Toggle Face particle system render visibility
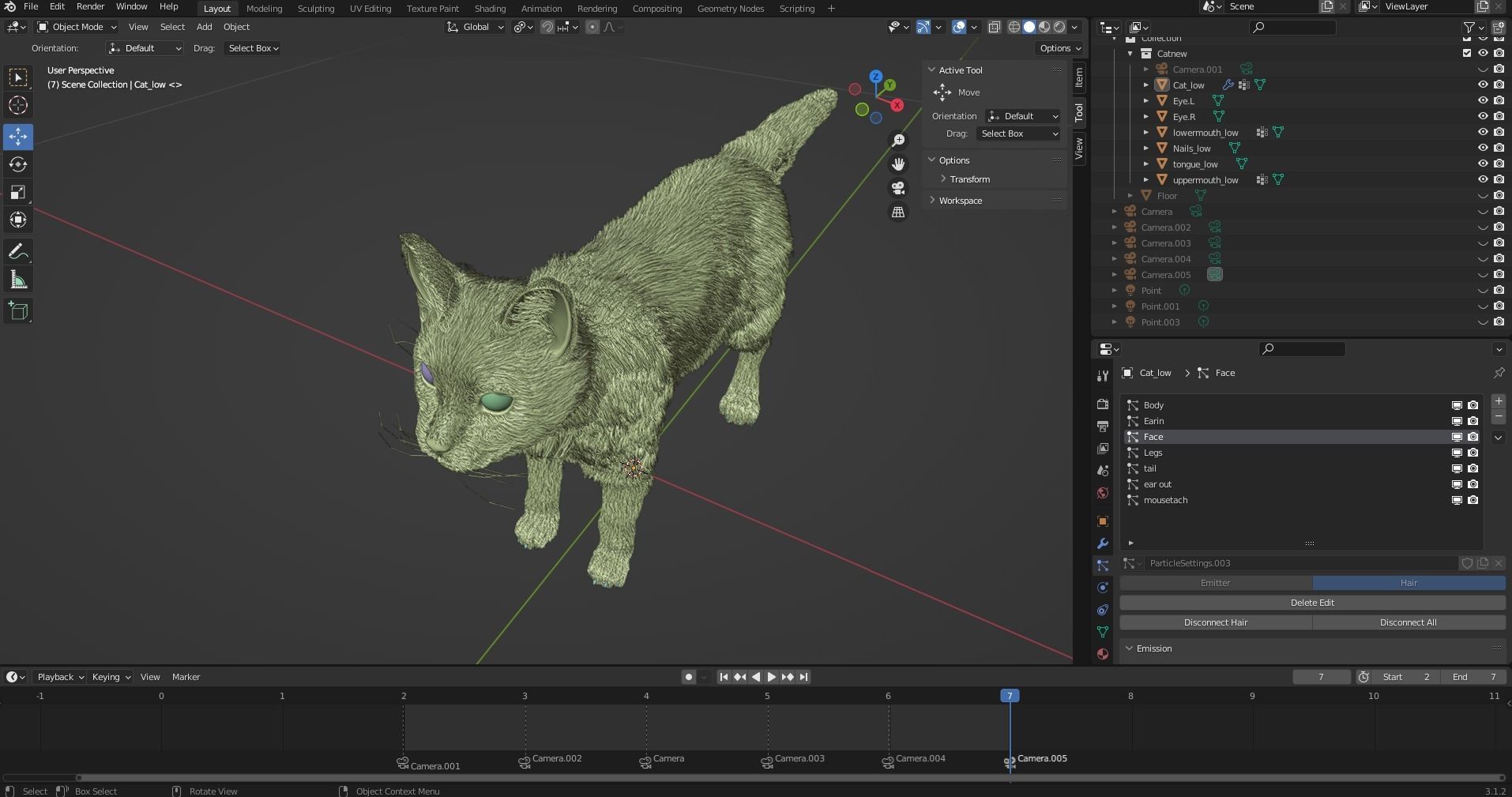1512x797 pixels. tap(1473, 437)
